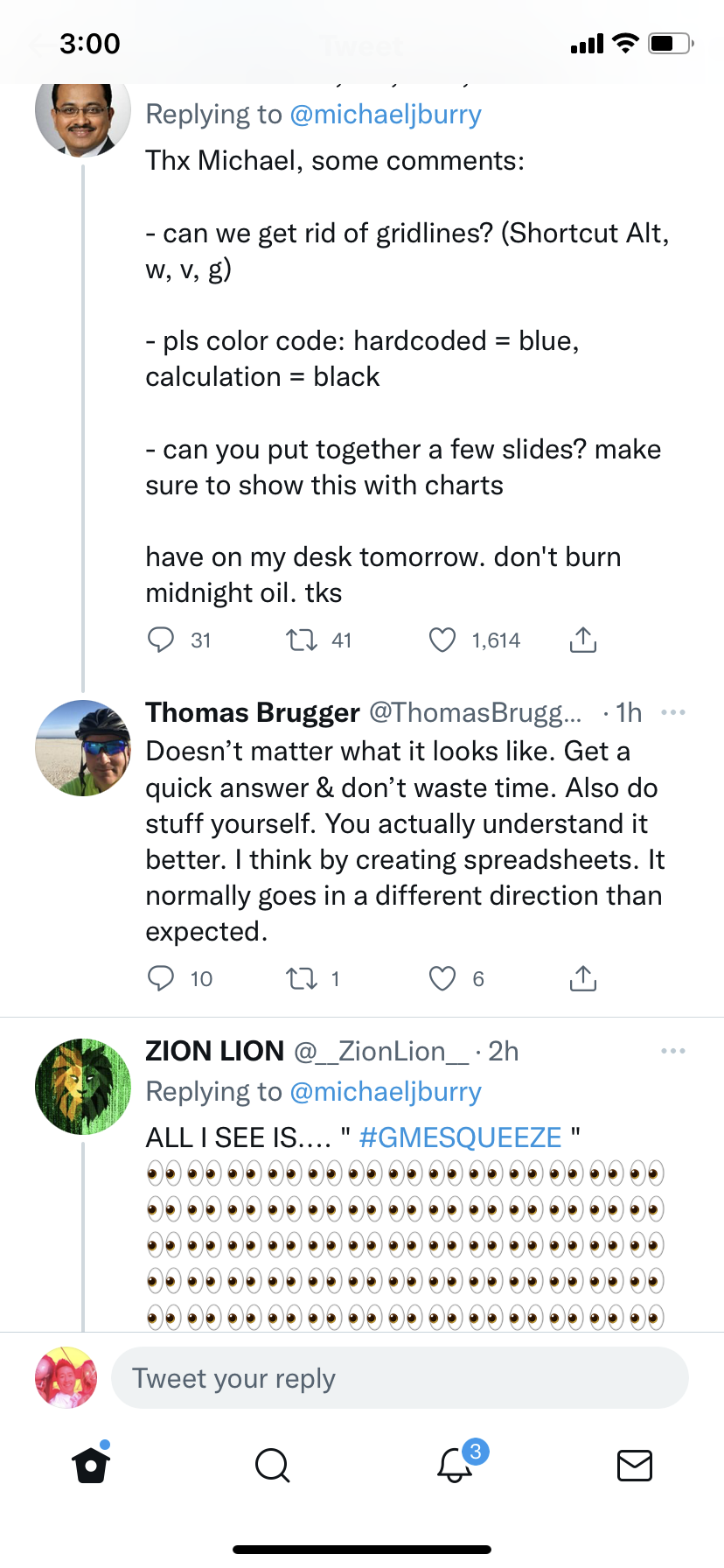Image resolution: width=724 pixels, height=1568 pixels.
Task: Open the Home tab
Action: 91,1465
